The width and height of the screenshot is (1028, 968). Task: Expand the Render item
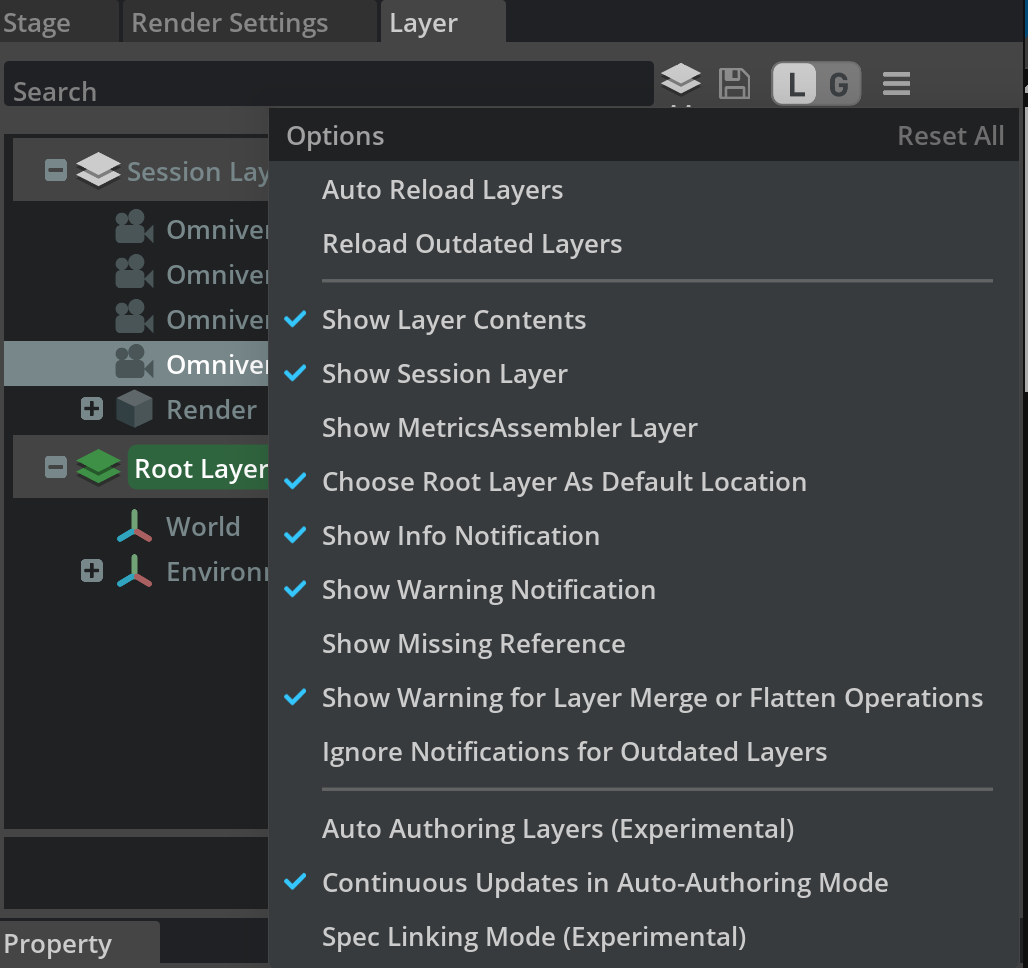click(92, 409)
